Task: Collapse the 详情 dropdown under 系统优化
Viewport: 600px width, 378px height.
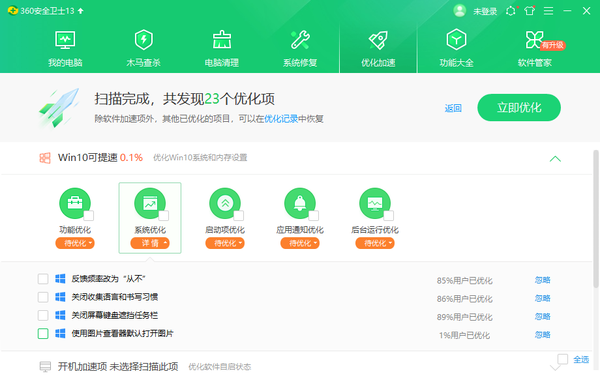Action: [150, 243]
